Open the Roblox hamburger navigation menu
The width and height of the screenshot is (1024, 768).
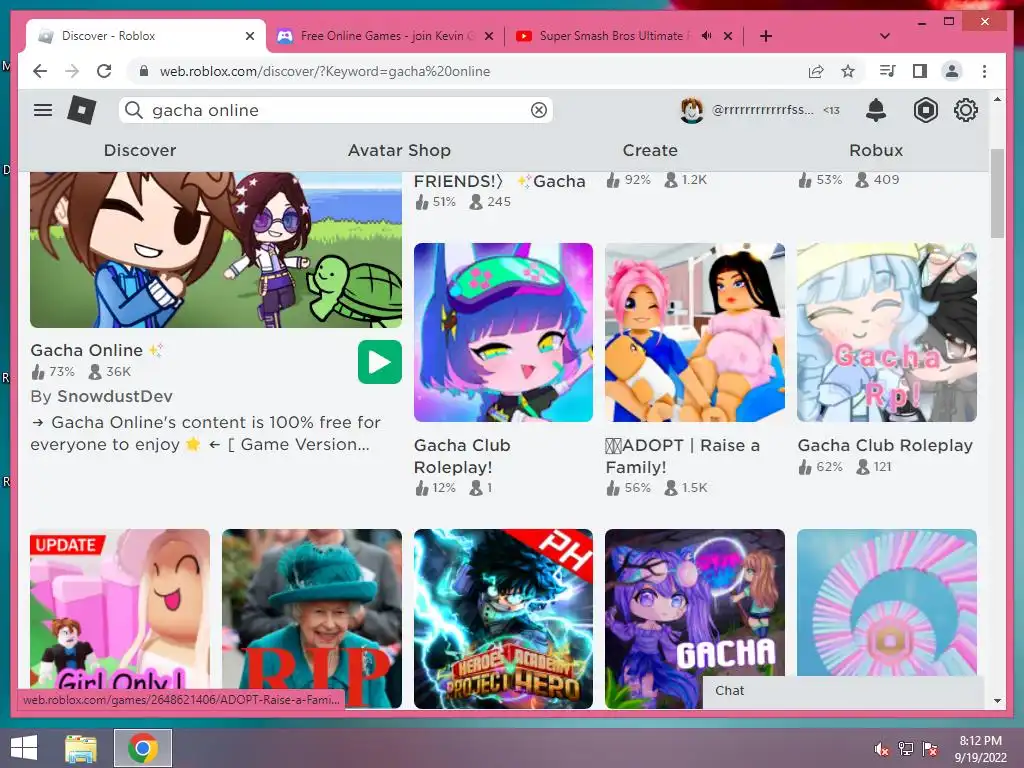(43, 110)
